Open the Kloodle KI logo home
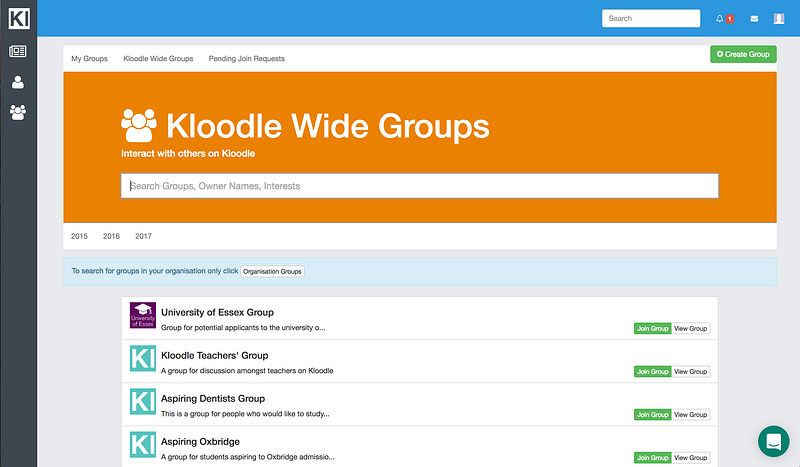 click(x=19, y=18)
